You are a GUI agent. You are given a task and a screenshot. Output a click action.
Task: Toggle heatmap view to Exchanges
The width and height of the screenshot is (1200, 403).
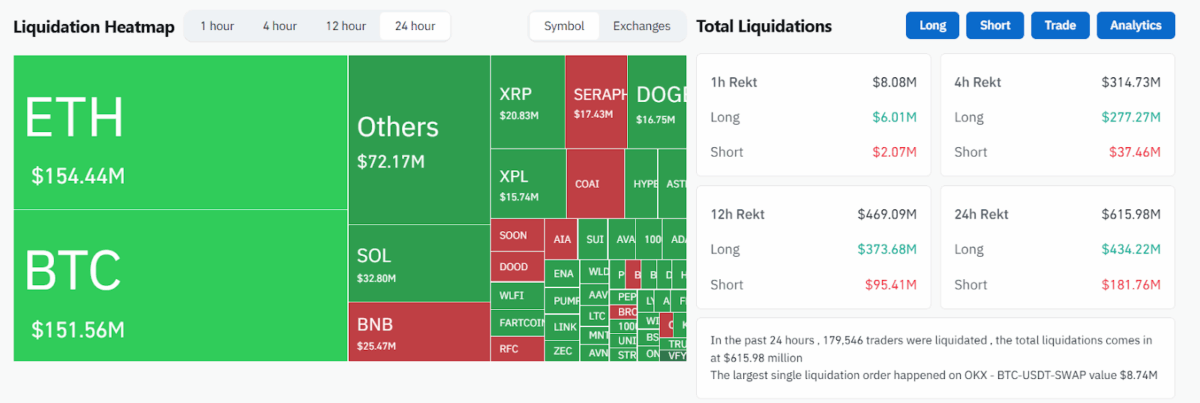coord(641,26)
